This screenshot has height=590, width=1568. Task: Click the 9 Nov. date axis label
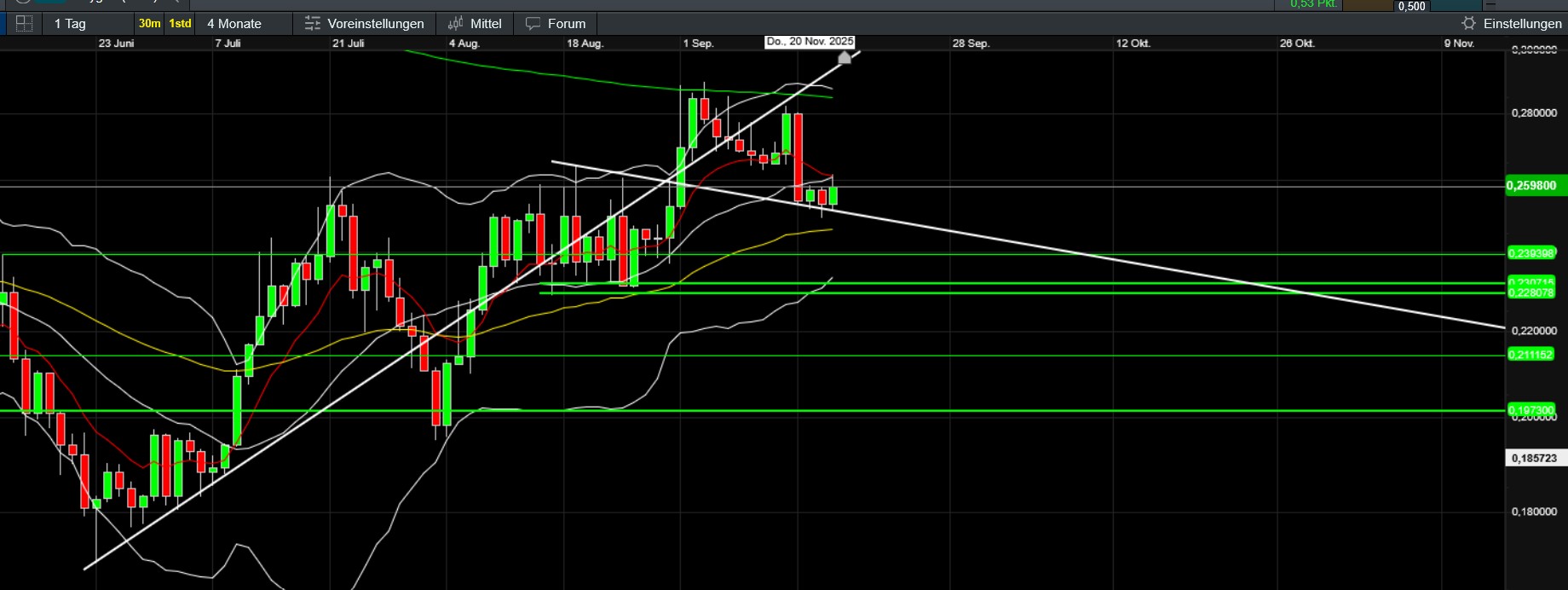pos(1459,43)
